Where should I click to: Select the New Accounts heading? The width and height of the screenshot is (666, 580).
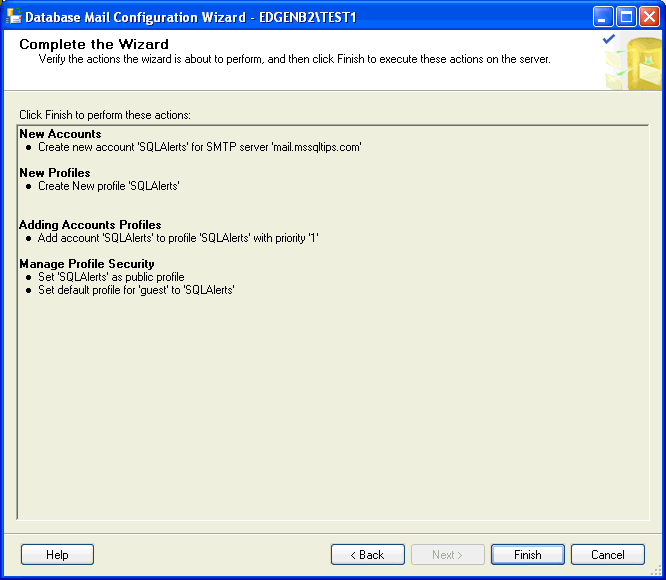pyautogui.click(x=60, y=134)
